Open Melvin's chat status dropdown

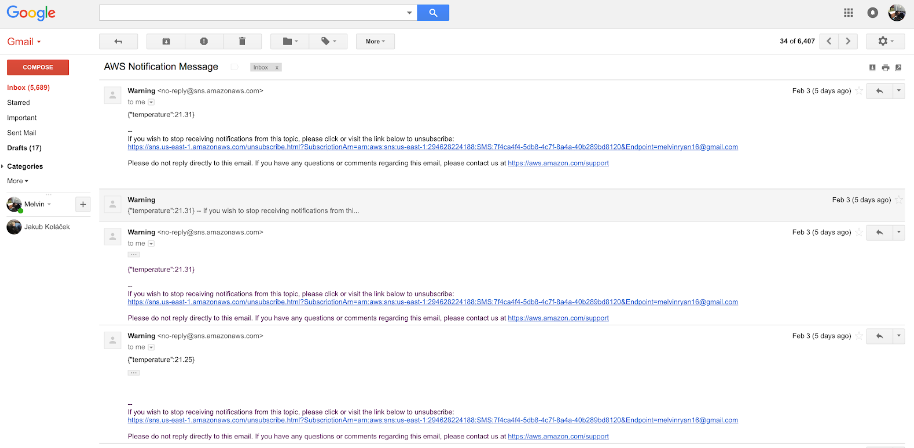point(49,204)
